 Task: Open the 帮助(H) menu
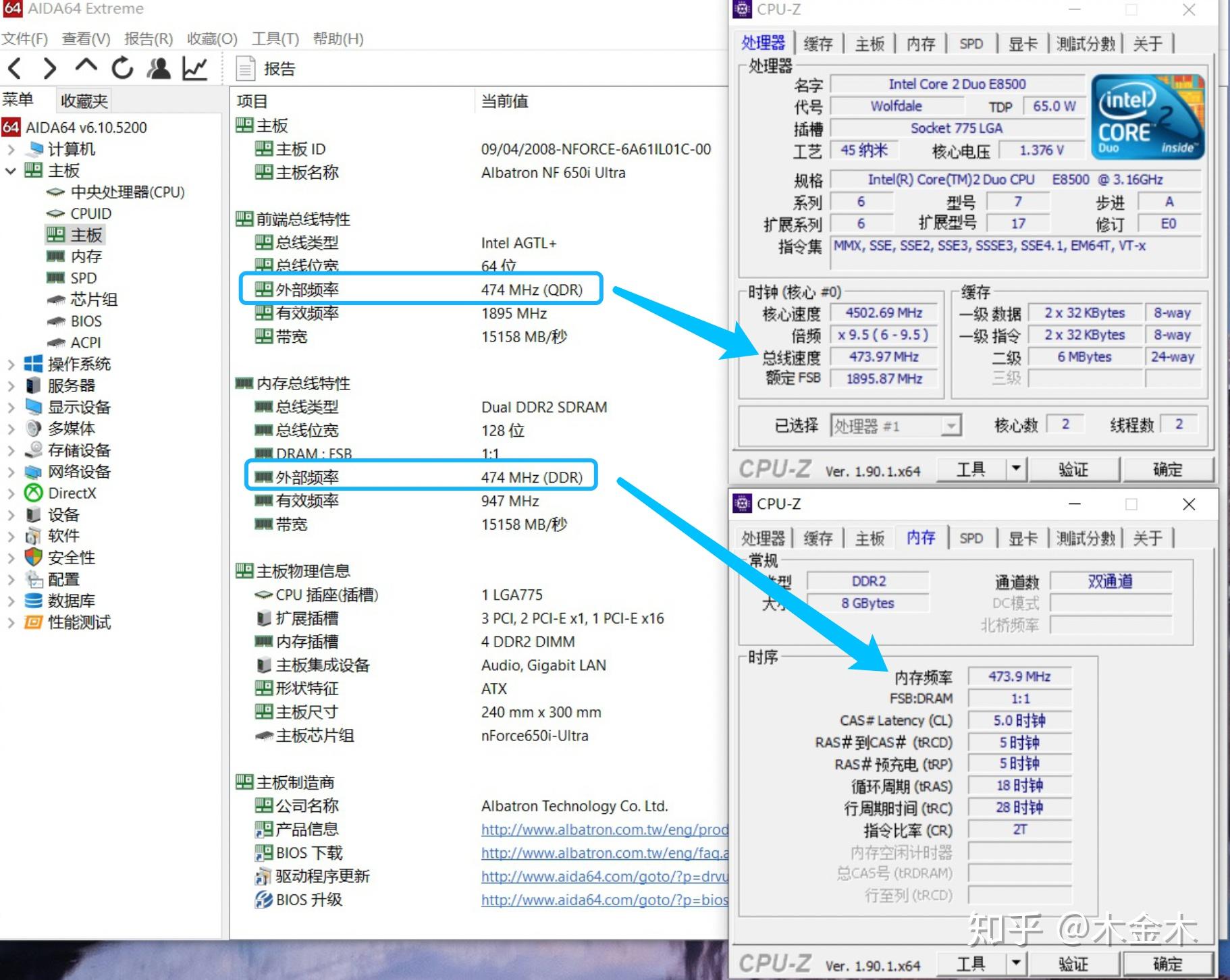[x=338, y=38]
